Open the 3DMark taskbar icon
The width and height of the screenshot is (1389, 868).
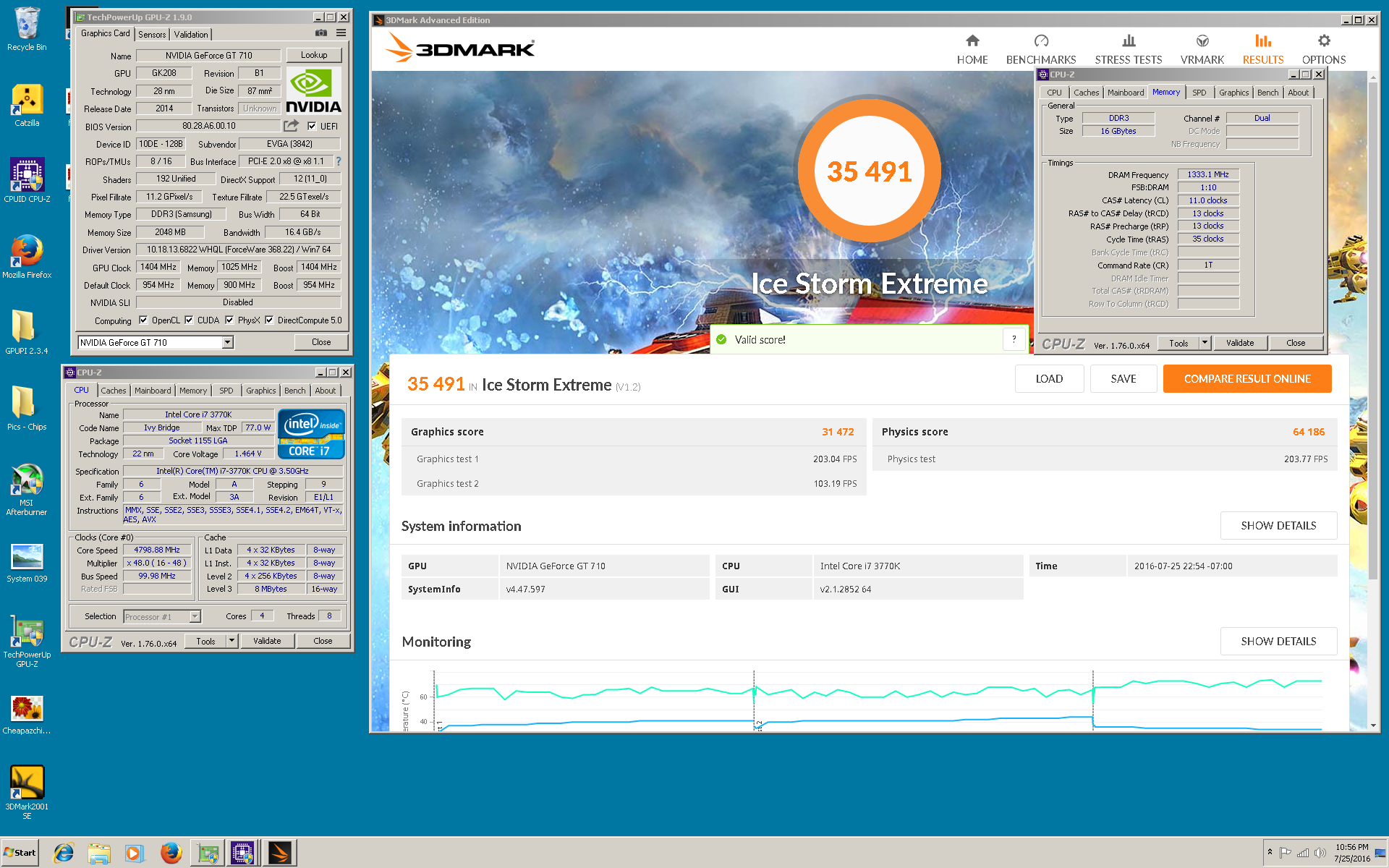coord(279,854)
